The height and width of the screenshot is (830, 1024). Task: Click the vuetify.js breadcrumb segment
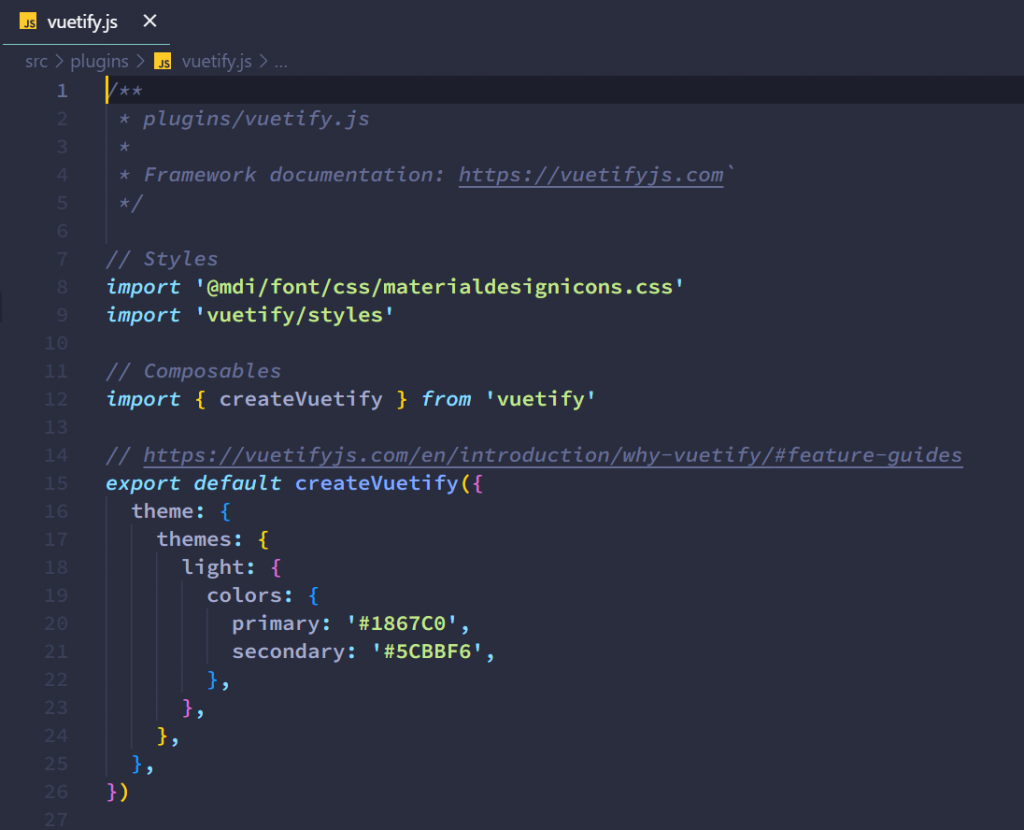point(216,61)
